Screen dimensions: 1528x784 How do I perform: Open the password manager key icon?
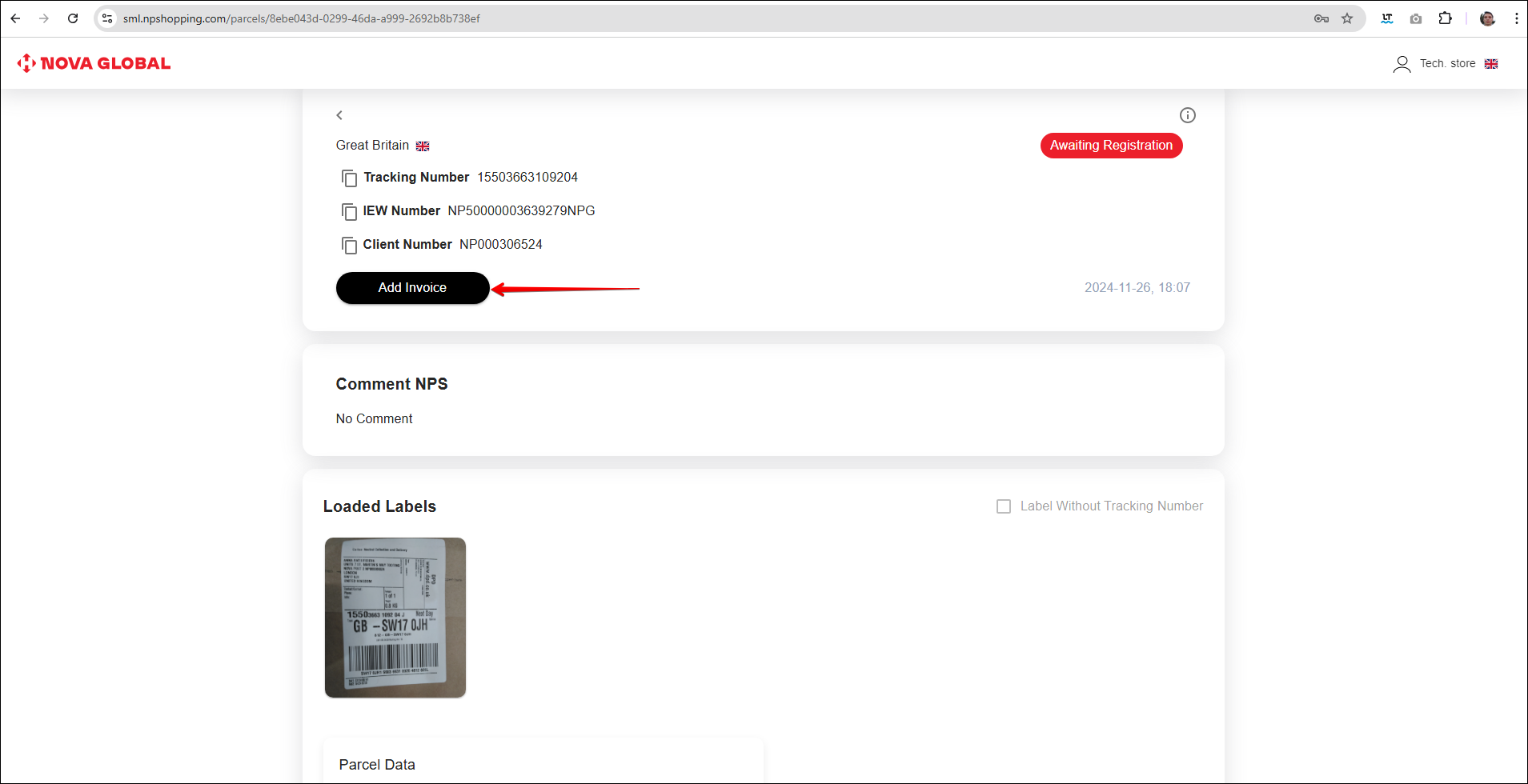pyautogui.click(x=1321, y=18)
